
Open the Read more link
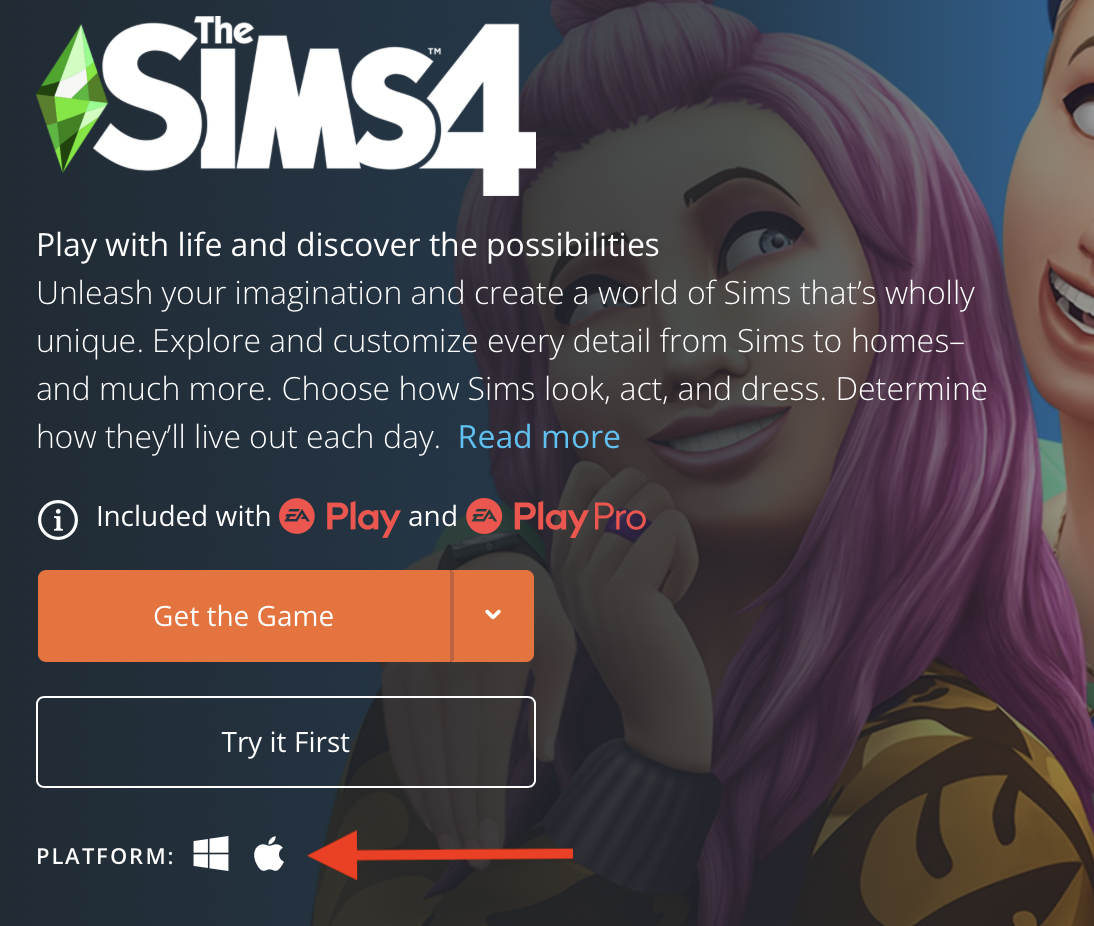(x=539, y=438)
